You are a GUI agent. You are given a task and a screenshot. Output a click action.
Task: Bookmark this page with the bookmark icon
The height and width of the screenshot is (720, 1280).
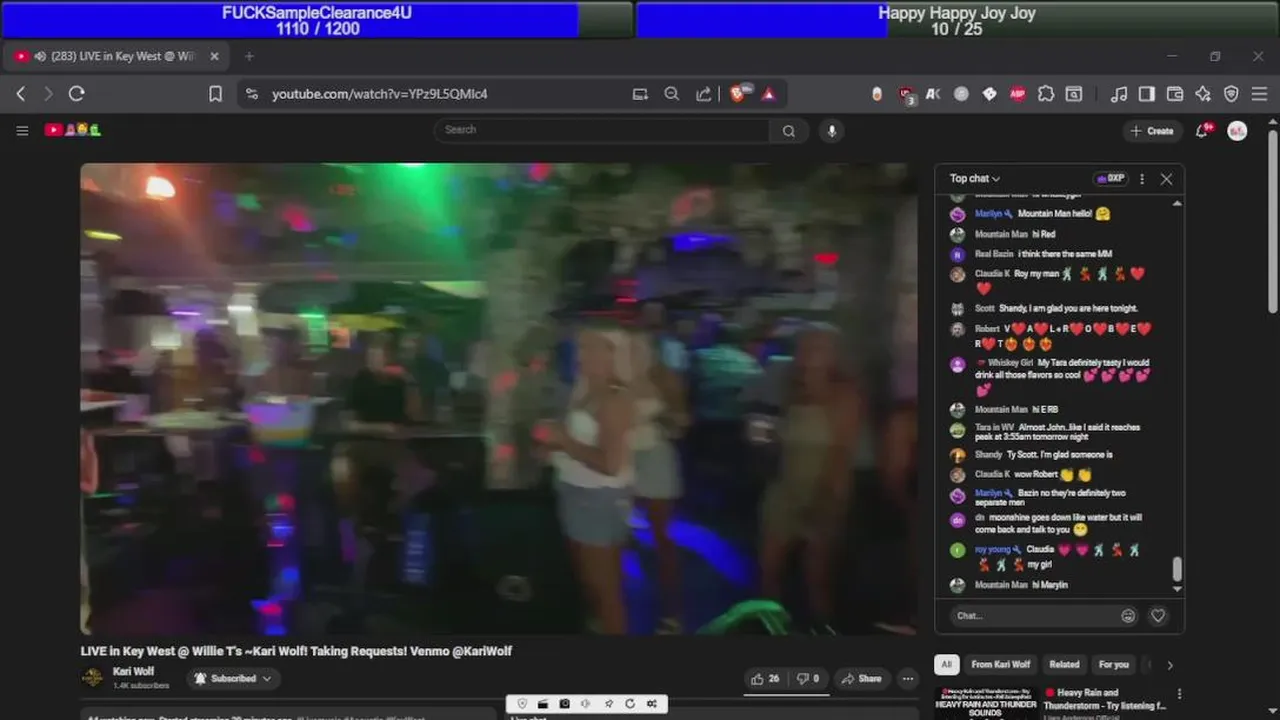215,94
